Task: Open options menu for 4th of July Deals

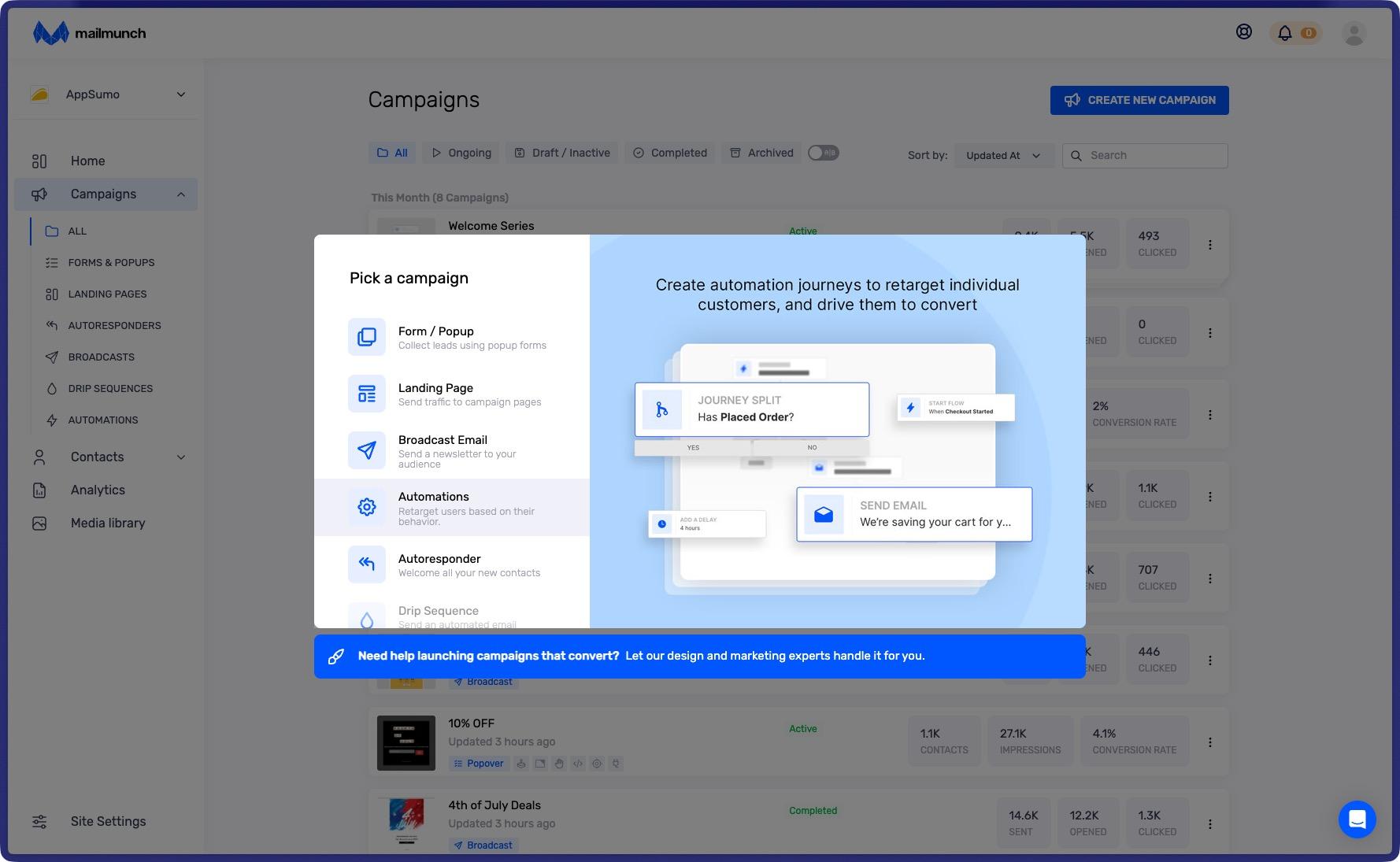Action: [1210, 824]
